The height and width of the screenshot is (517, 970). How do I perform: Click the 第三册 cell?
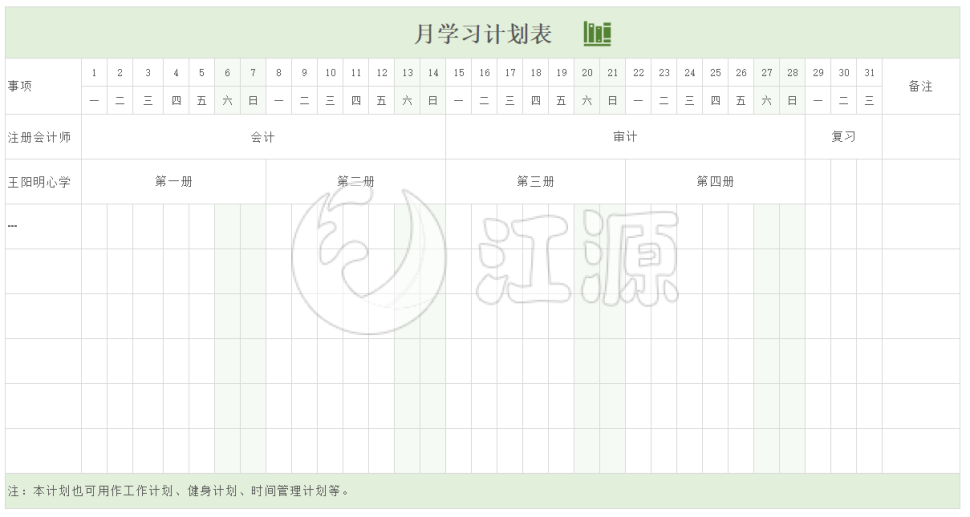(x=535, y=182)
